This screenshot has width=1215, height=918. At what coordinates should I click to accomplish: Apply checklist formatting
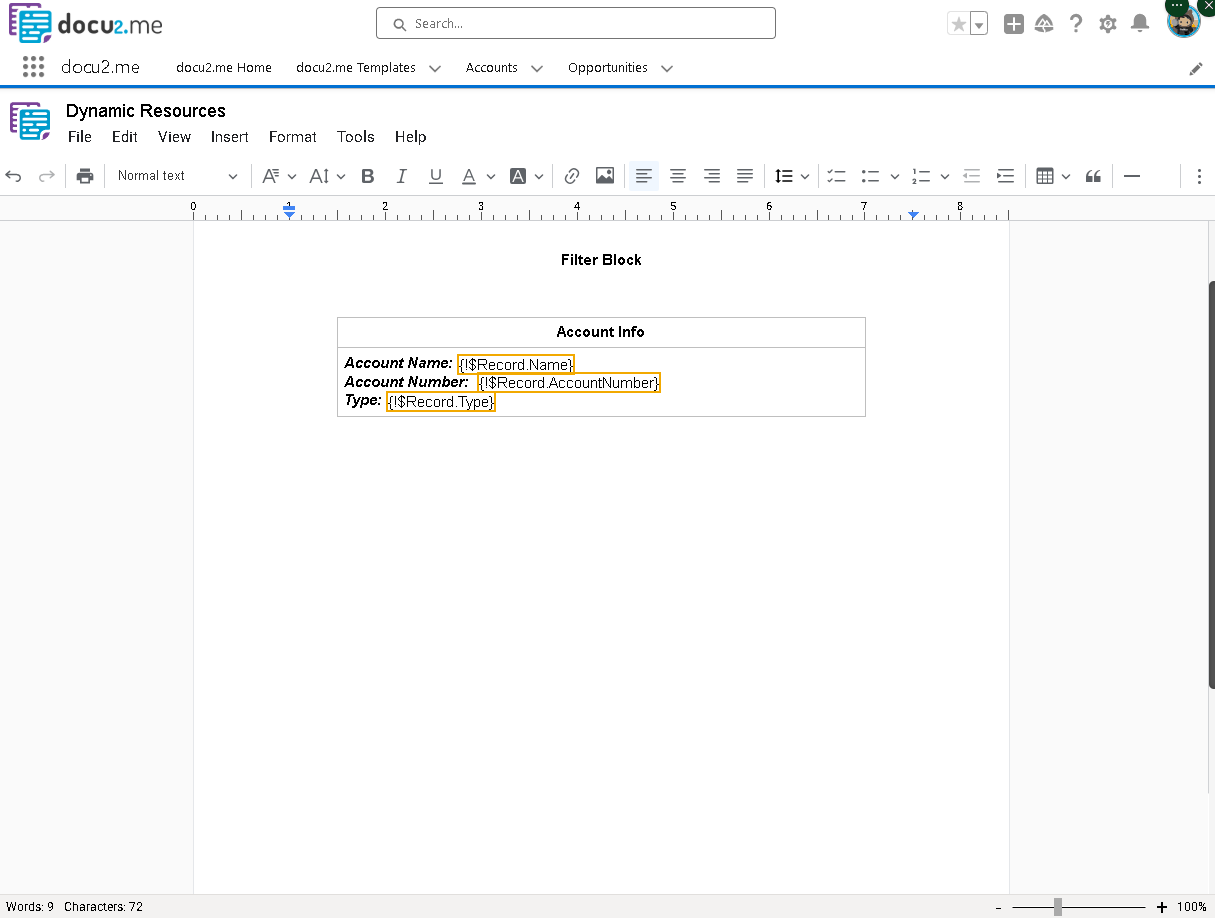tap(837, 176)
